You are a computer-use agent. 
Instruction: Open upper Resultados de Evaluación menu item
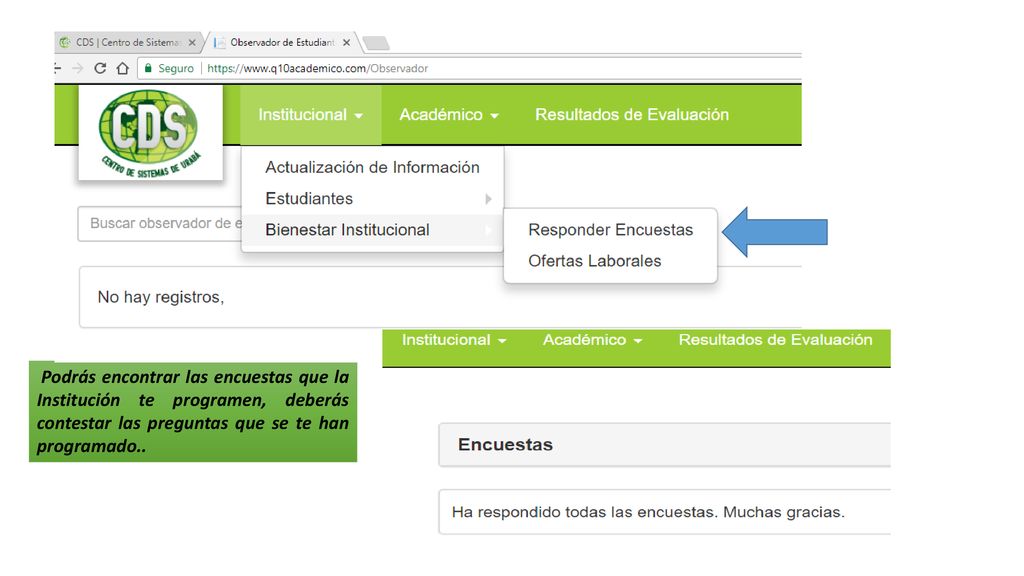(x=632, y=114)
